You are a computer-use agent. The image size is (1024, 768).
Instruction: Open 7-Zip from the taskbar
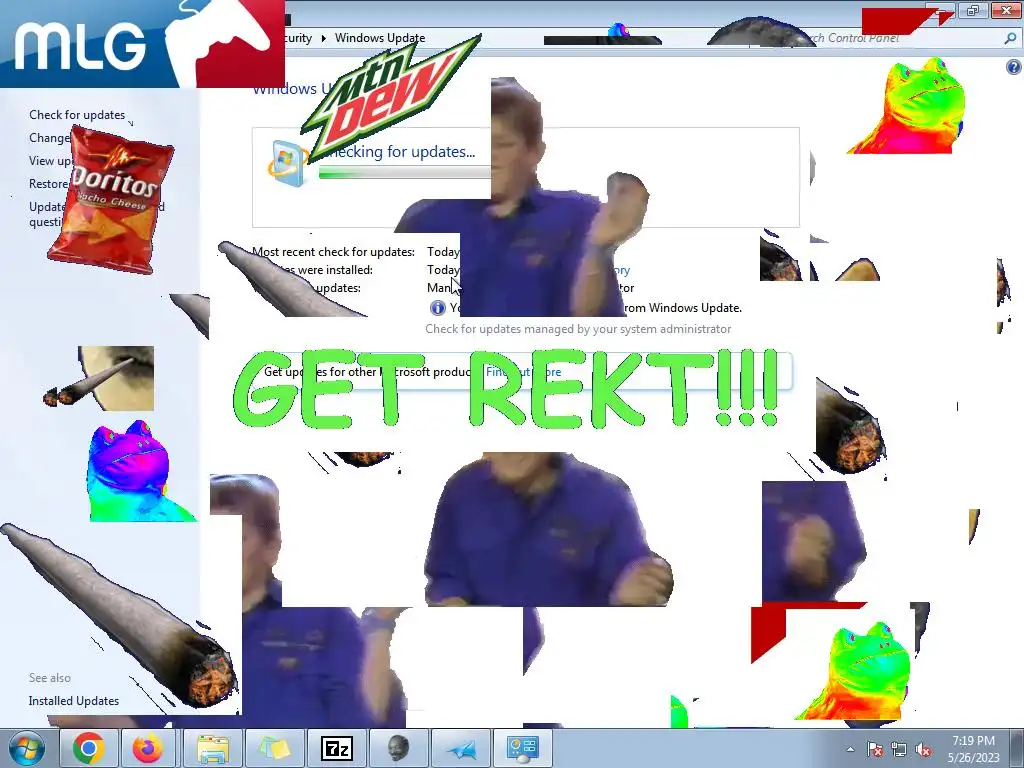337,748
